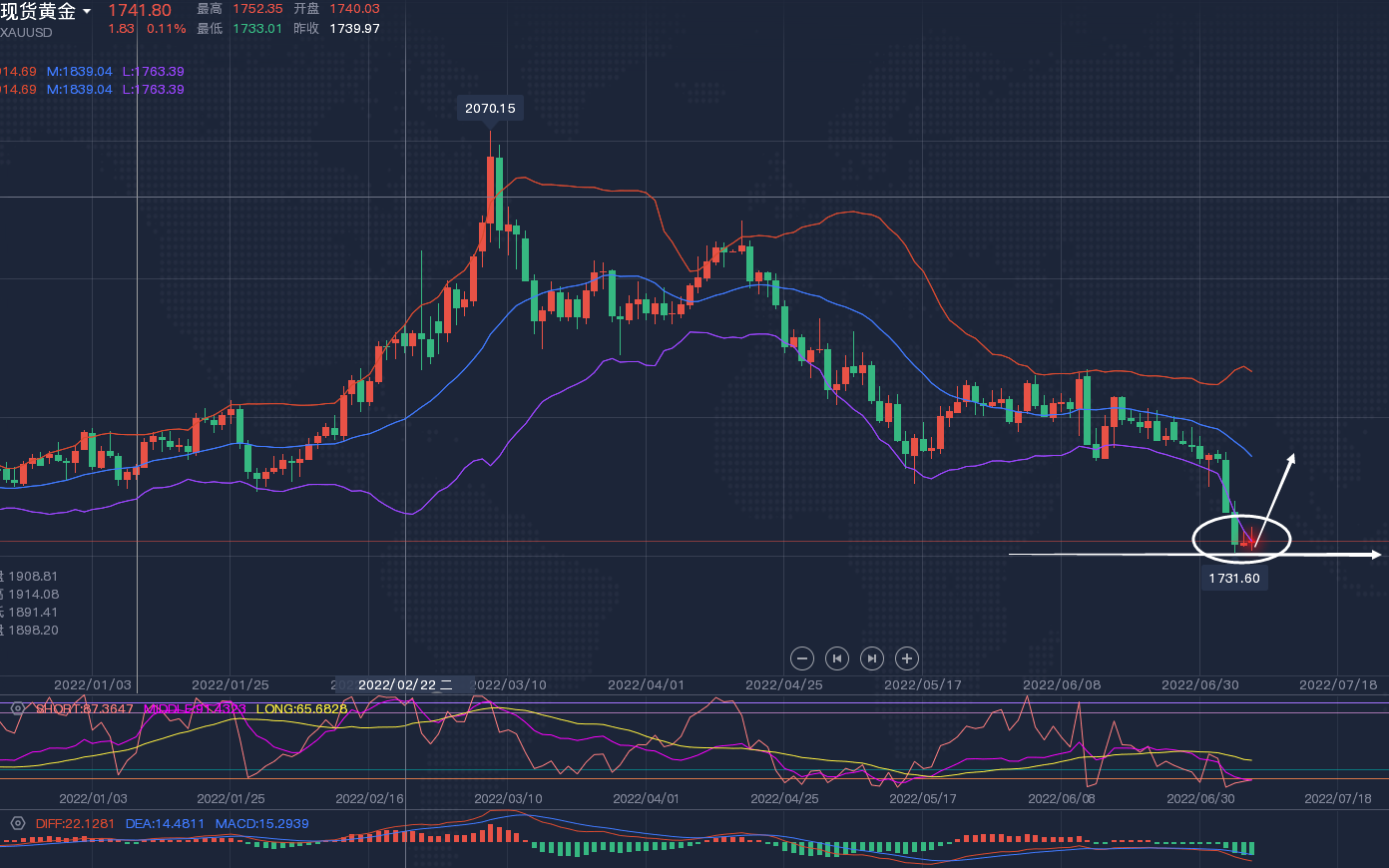Viewport: 1389px width, 868px height.
Task: Expand the 现货黄金 symbol dropdown arrow
Action: pyautogui.click(x=87, y=12)
